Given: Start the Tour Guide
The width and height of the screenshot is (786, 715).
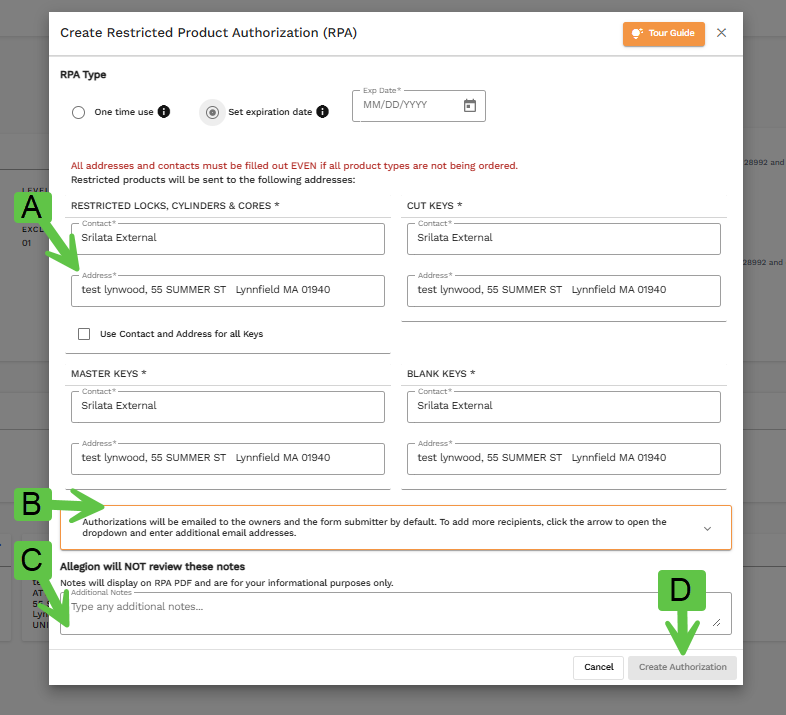Looking at the screenshot, I should click(663, 33).
